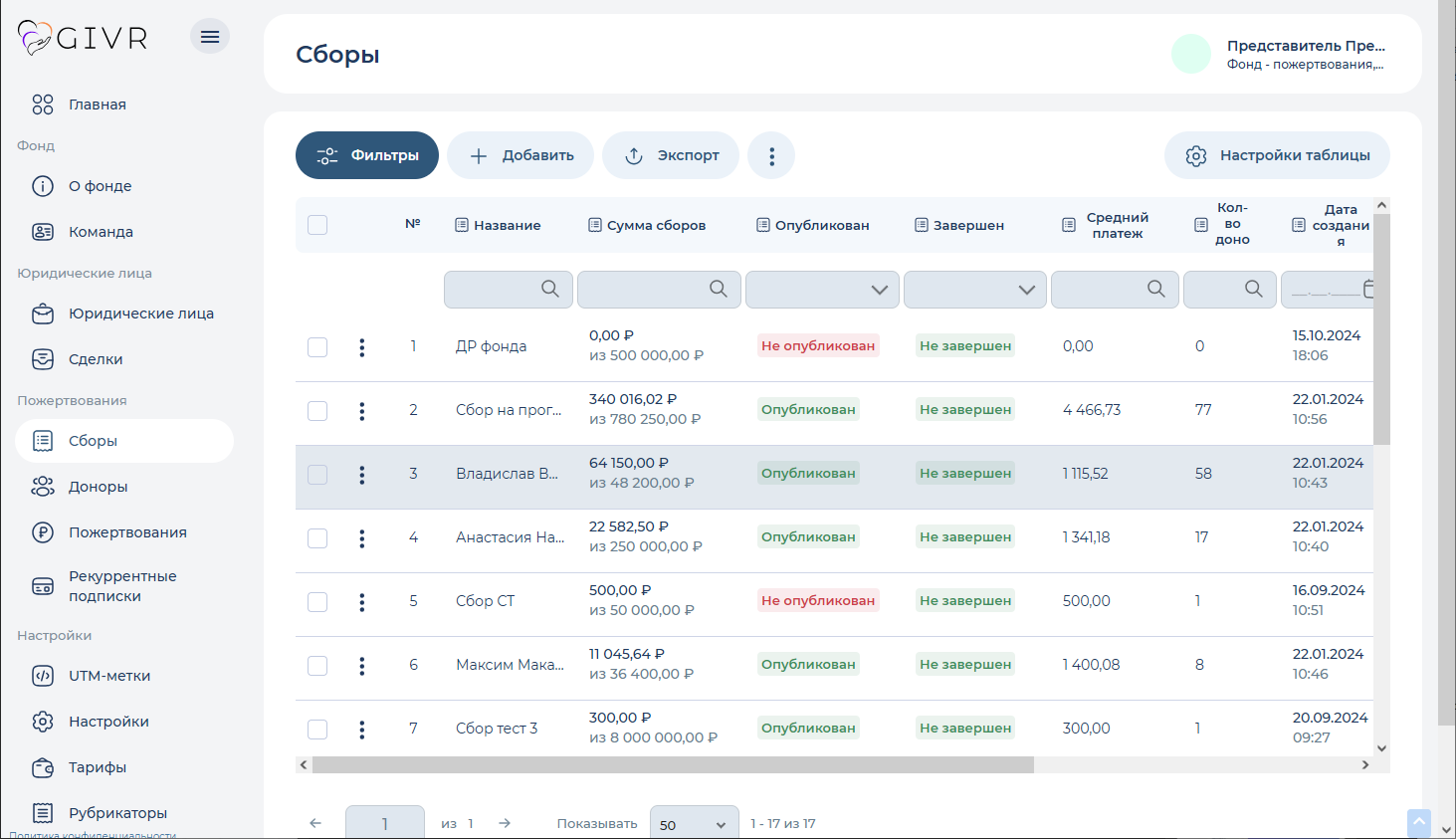This screenshot has width=1456, height=839.
Task: Click the page number input
Action: (385, 823)
